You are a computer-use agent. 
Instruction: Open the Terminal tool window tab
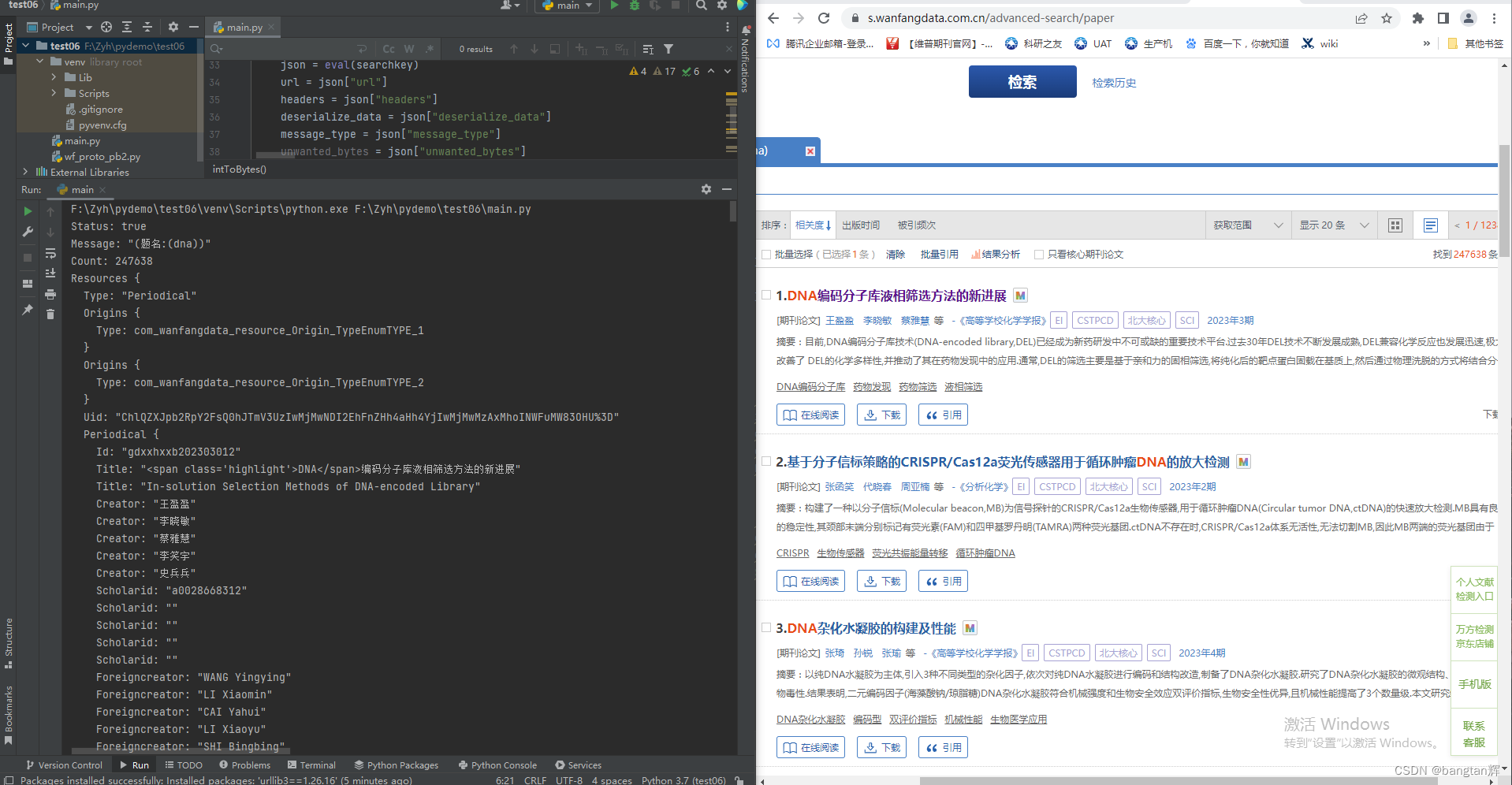tap(311, 765)
